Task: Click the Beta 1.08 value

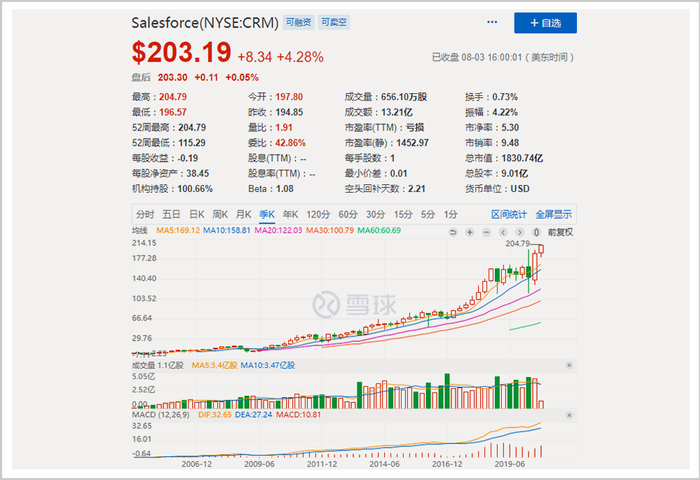Action: tap(285, 189)
